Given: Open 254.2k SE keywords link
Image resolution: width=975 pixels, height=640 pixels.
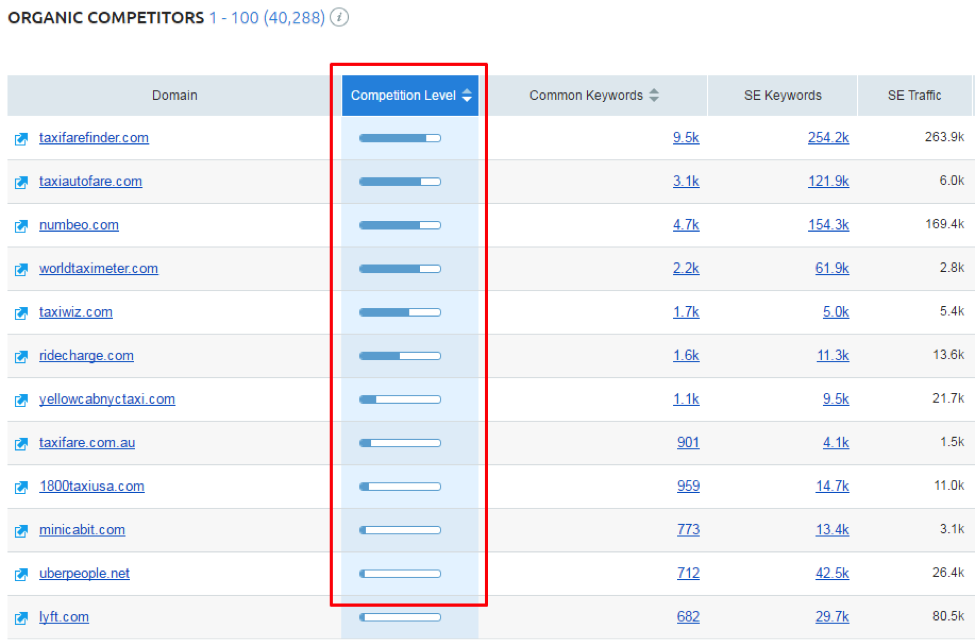Looking at the screenshot, I should point(828,137).
